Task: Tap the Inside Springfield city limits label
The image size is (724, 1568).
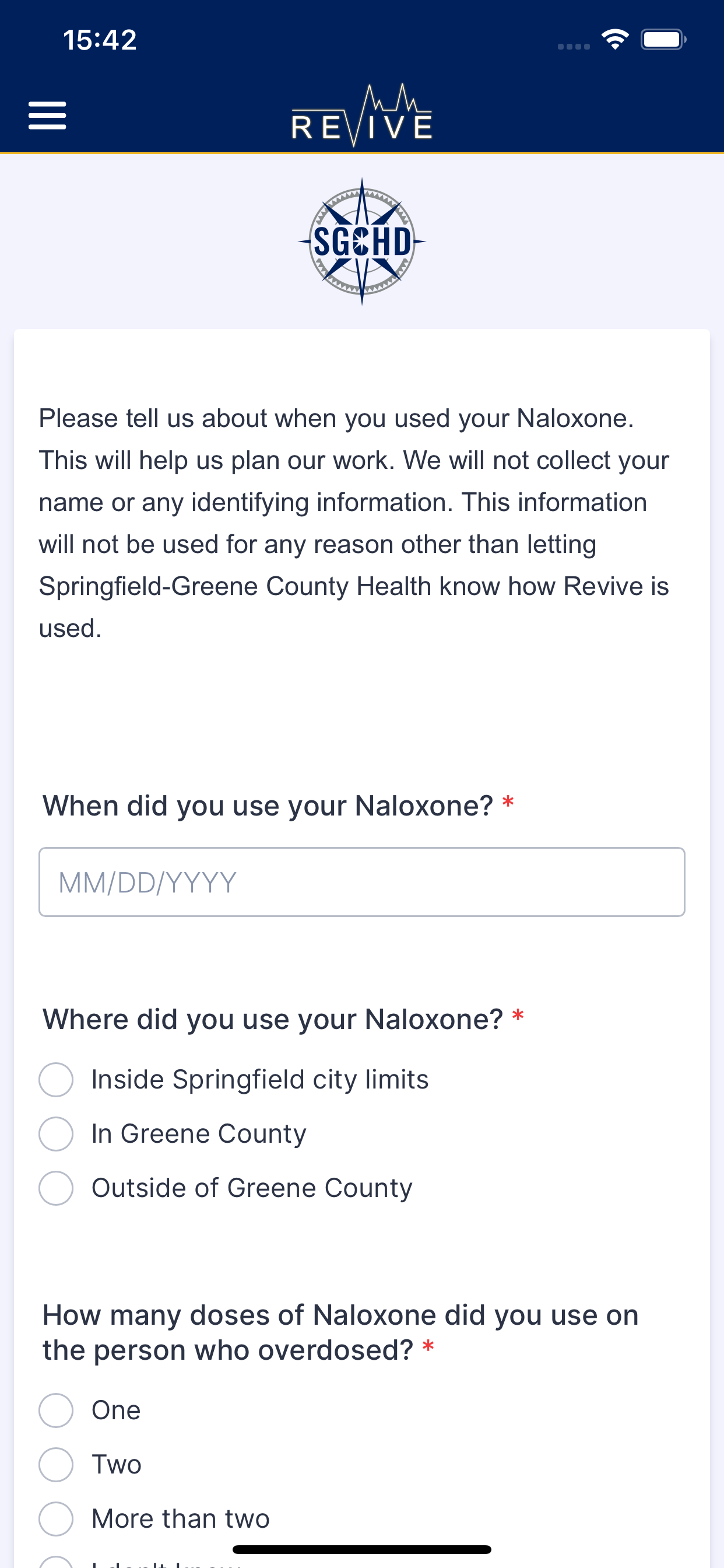Action: 260,1080
